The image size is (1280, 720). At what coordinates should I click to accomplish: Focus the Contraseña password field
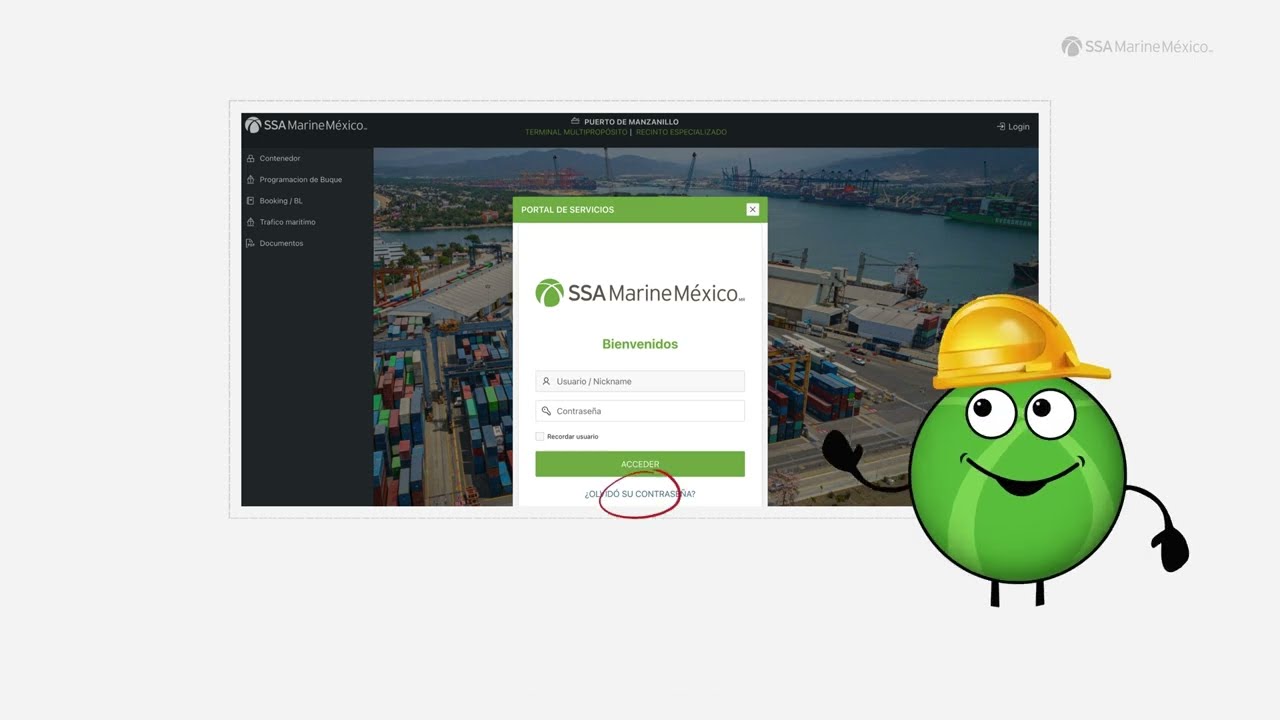640,411
